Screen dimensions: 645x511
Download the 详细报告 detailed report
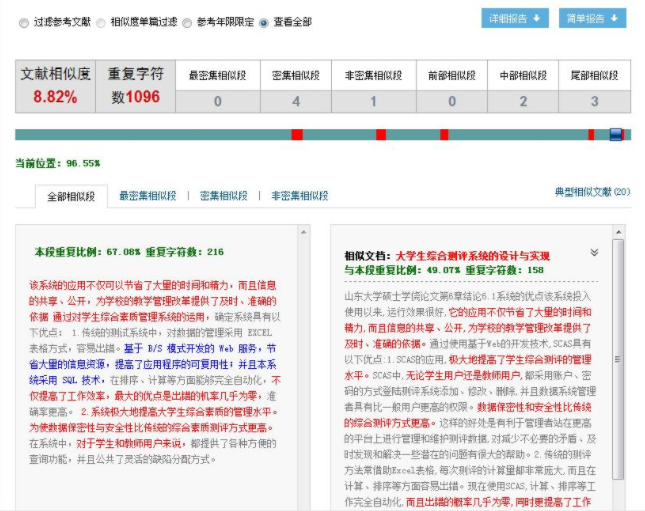click(x=516, y=18)
